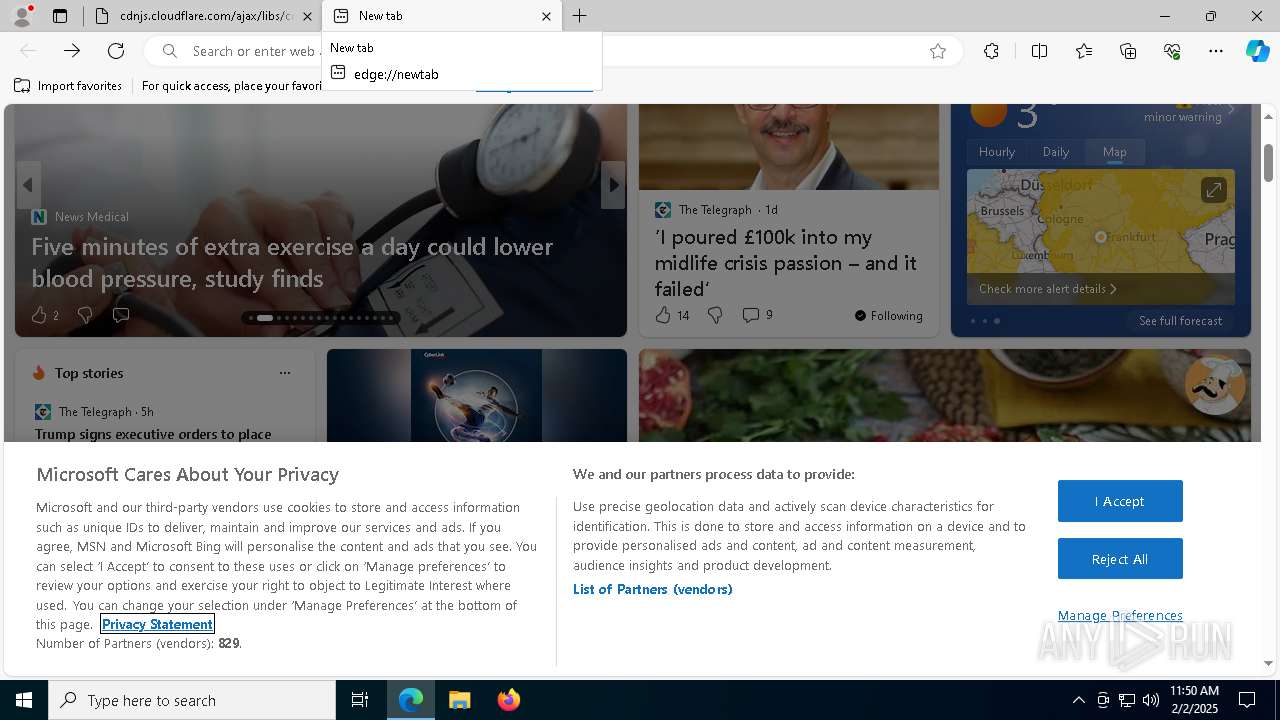Close the cdnjs.cloudflare.com tab
Screen dimensions: 1280x720
[x=307, y=16]
